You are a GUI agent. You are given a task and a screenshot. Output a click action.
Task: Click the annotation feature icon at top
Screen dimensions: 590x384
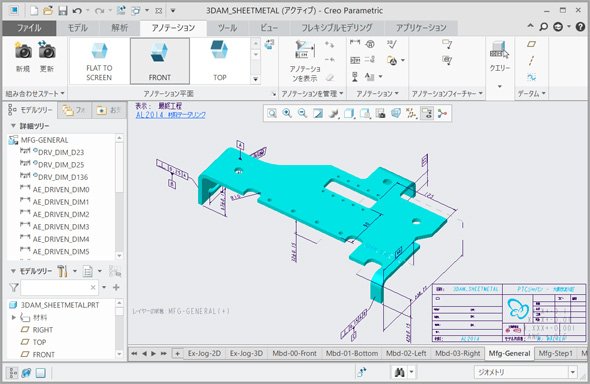tap(447, 44)
